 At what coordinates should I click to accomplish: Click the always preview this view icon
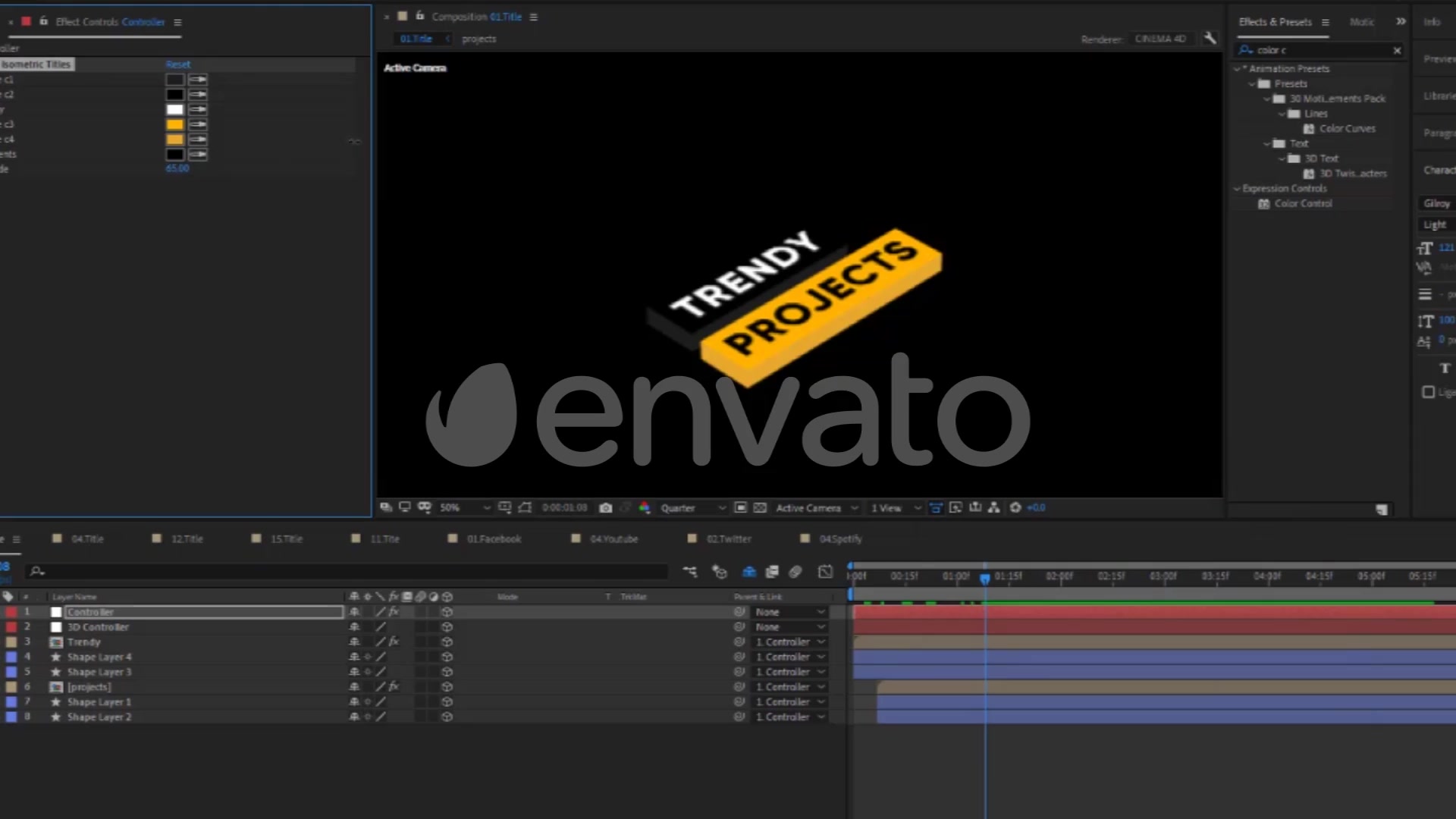pos(385,507)
